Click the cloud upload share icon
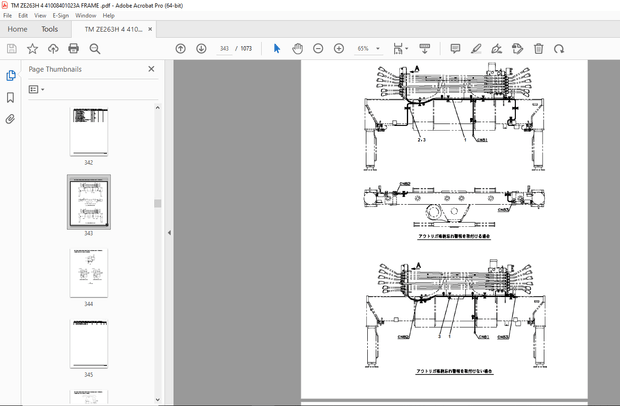 [x=53, y=49]
